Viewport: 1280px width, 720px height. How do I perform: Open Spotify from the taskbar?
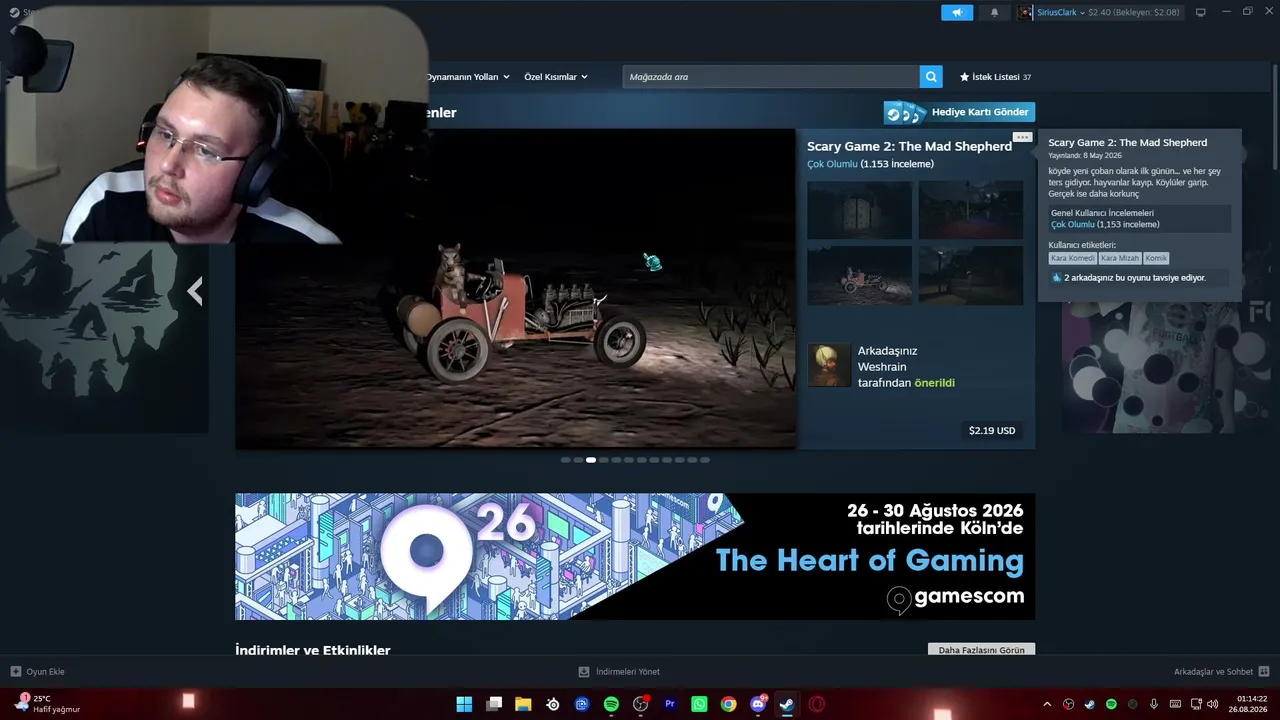tap(611, 704)
